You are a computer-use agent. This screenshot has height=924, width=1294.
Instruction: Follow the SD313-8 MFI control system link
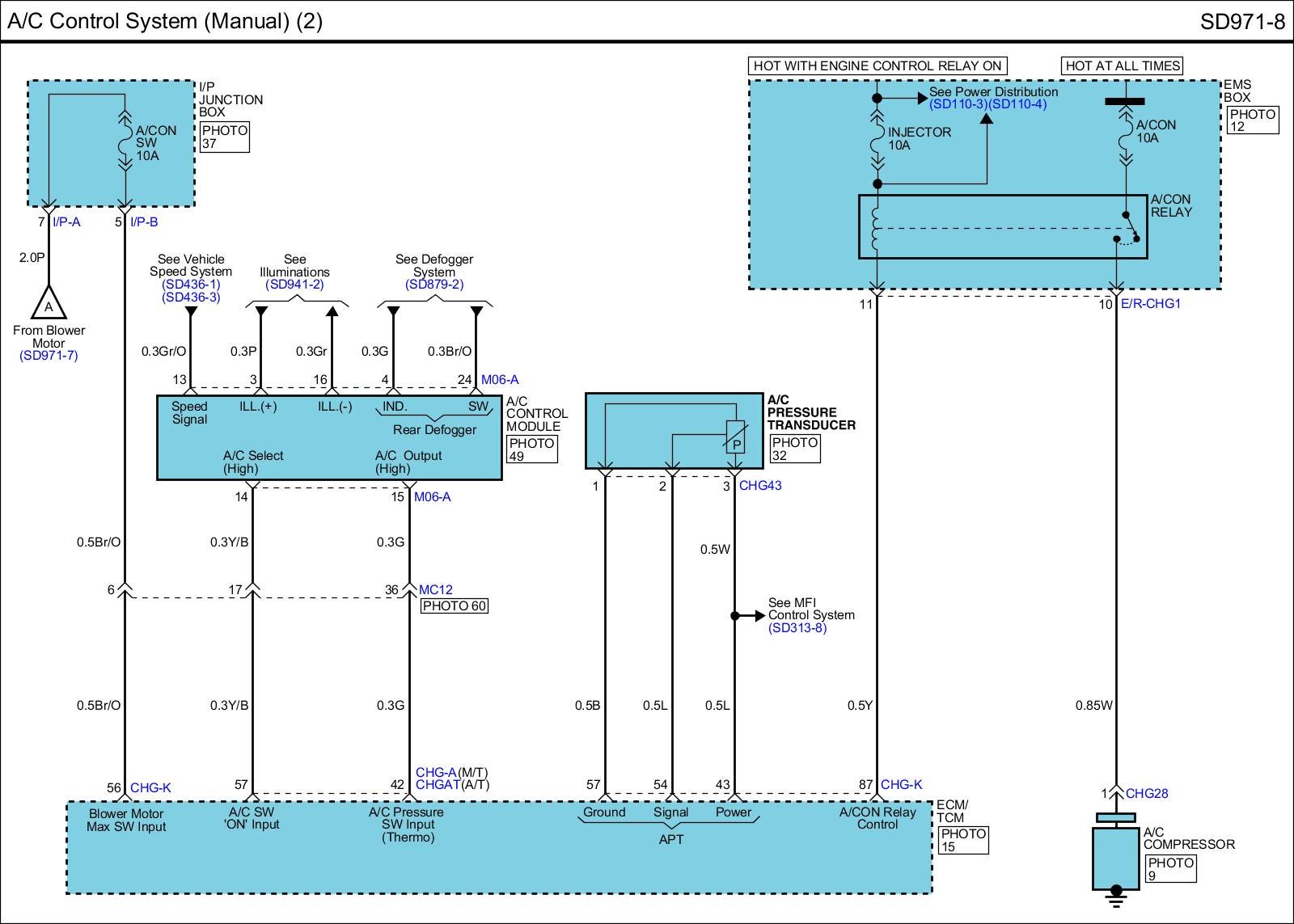pyautogui.click(x=797, y=628)
